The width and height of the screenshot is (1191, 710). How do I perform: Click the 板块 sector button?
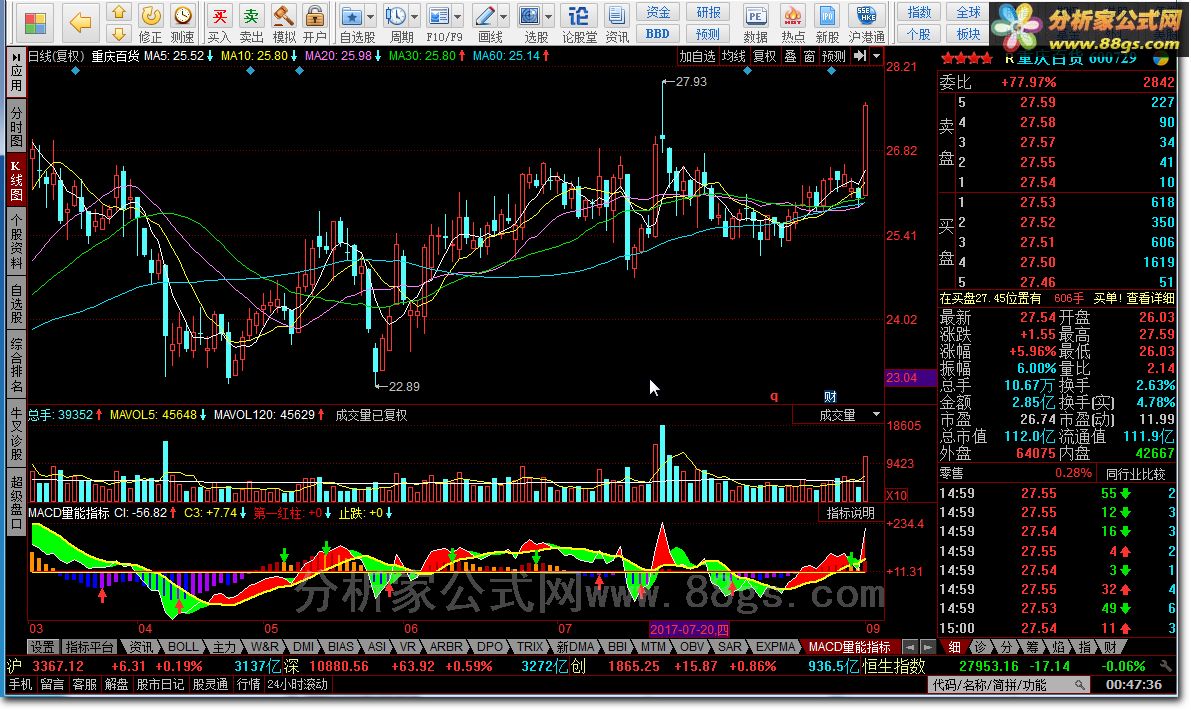pos(968,33)
